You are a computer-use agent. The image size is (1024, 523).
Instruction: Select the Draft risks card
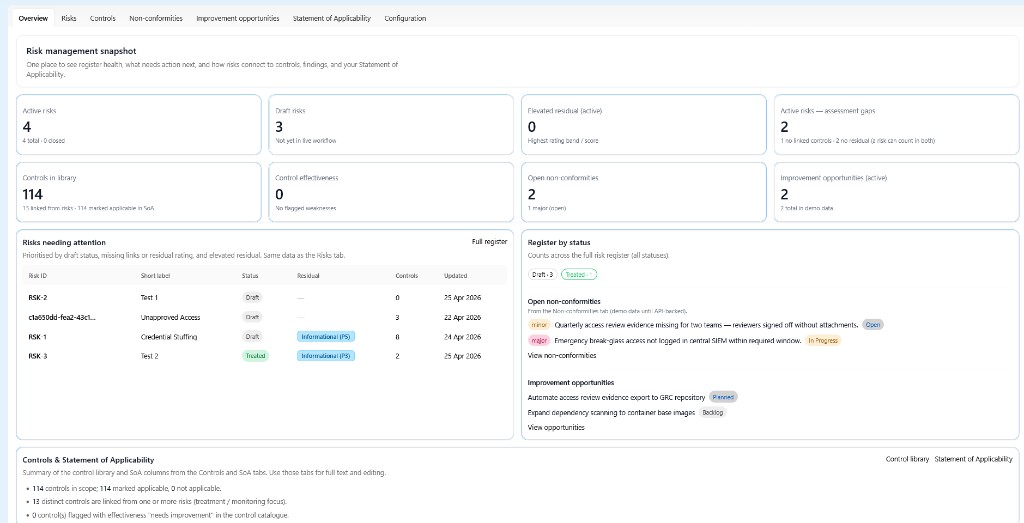click(x=391, y=125)
